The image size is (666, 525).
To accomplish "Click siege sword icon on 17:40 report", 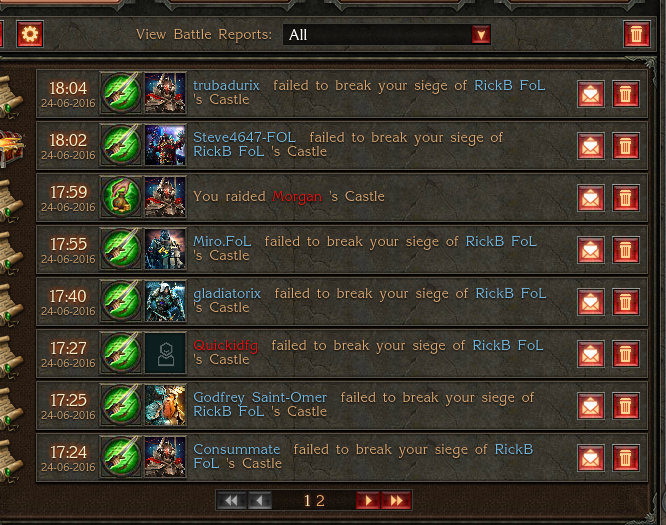I will 121,301.
